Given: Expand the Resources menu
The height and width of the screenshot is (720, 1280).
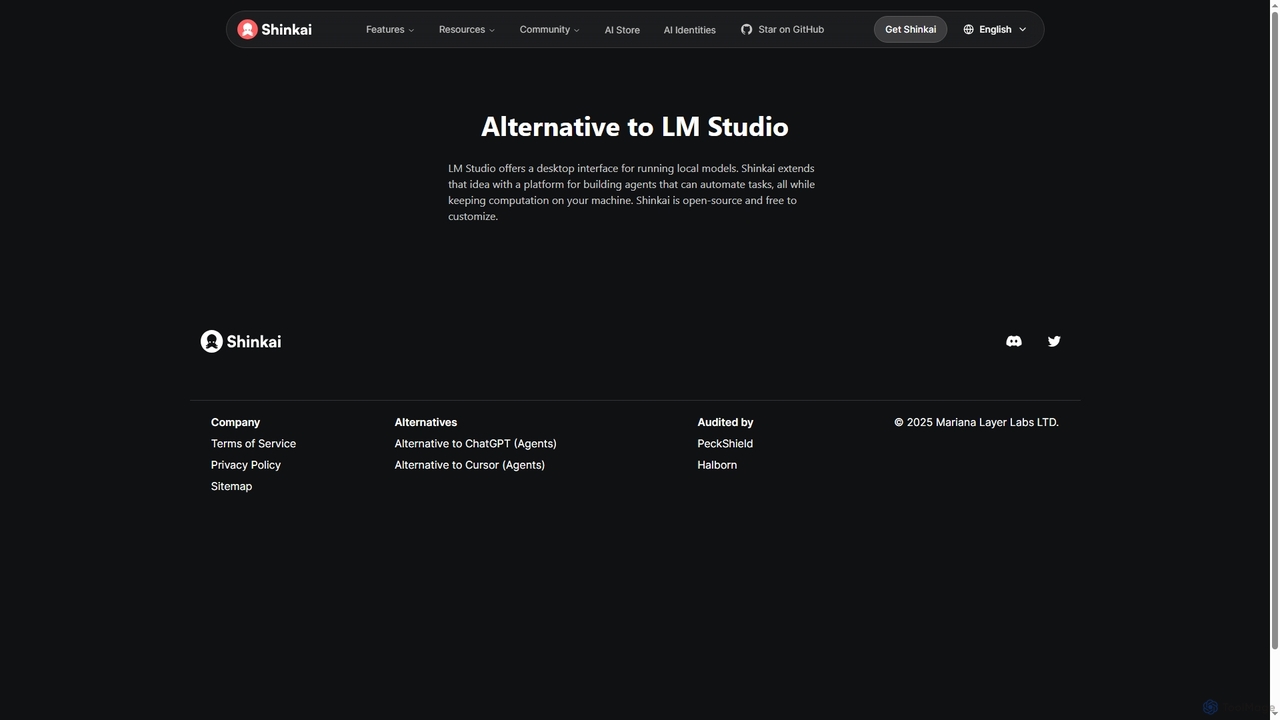Looking at the screenshot, I should 467,30.
